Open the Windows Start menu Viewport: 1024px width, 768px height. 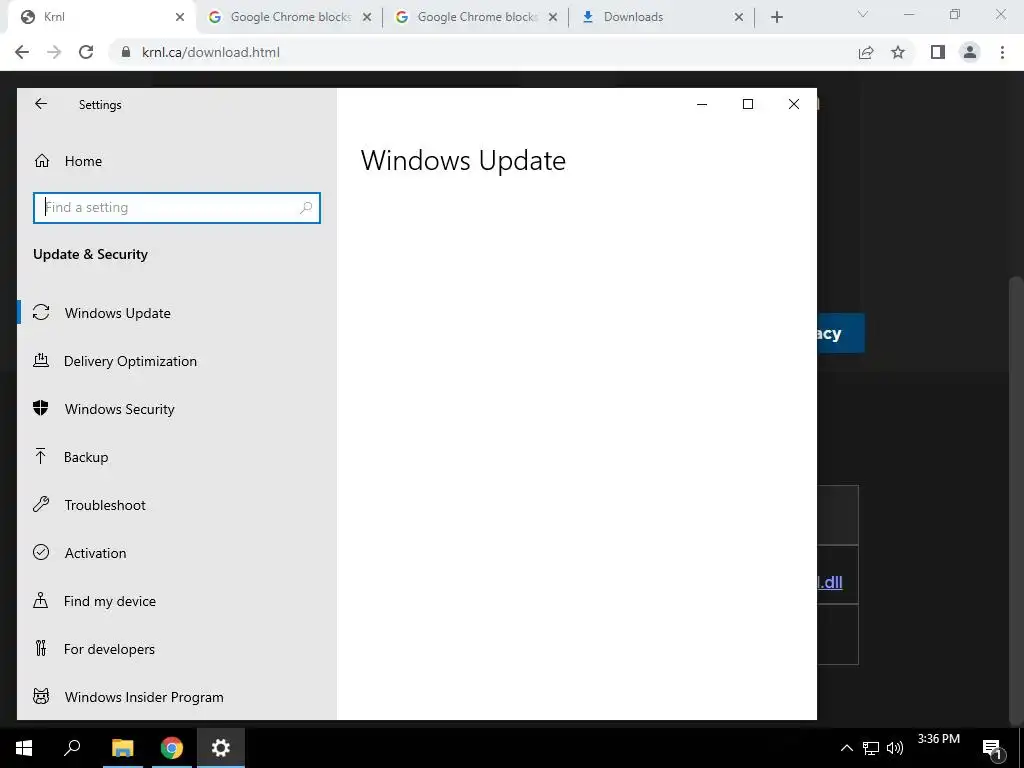pos(24,748)
